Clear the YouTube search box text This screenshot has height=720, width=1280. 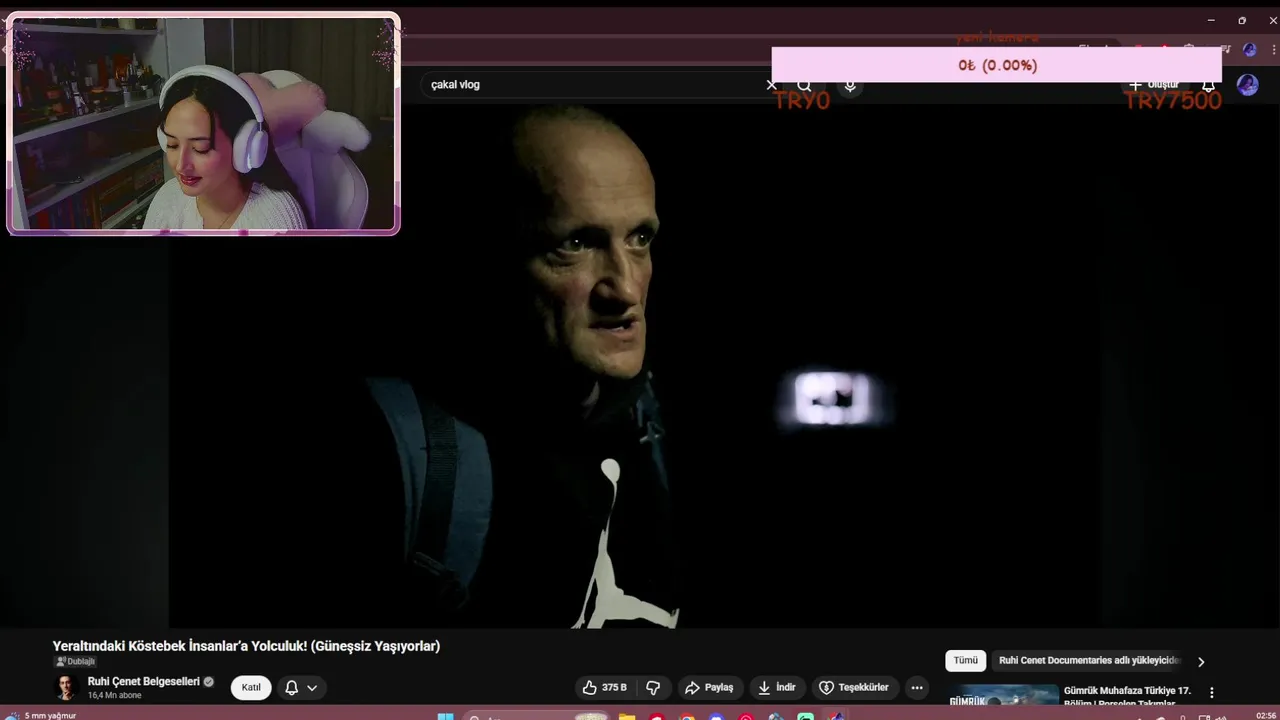point(771,85)
